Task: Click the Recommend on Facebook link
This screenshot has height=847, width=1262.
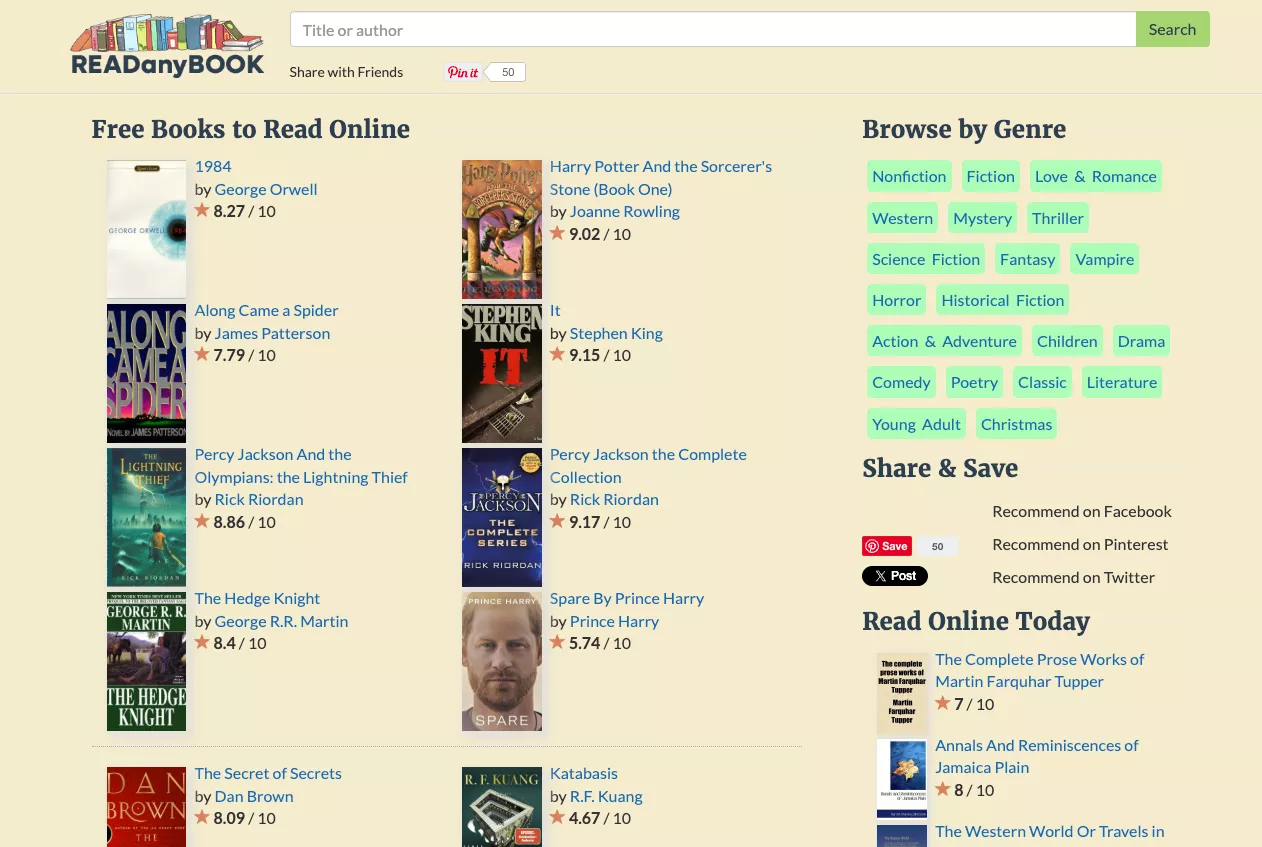Action: (x=1082, y=511)
